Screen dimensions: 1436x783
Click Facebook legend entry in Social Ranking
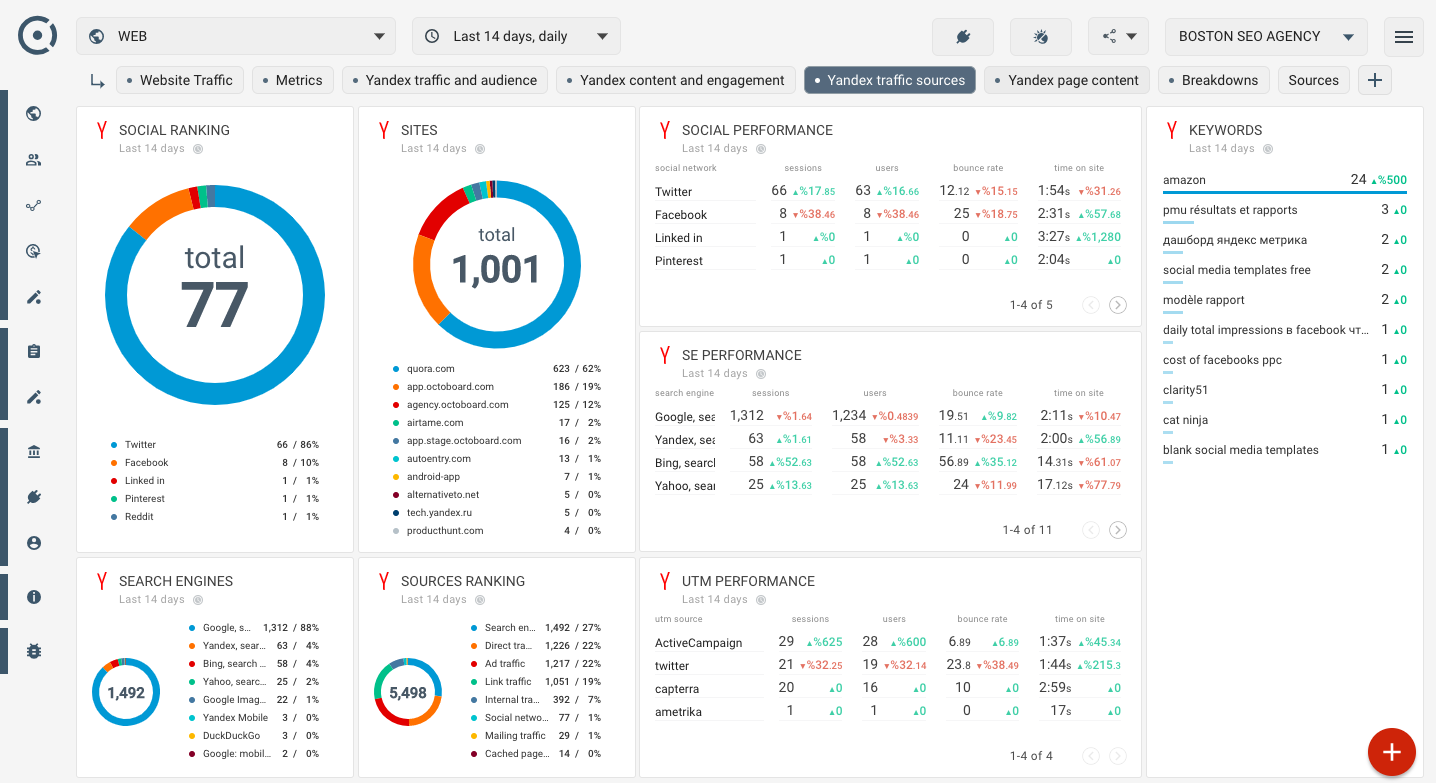(x=214, y=463)
